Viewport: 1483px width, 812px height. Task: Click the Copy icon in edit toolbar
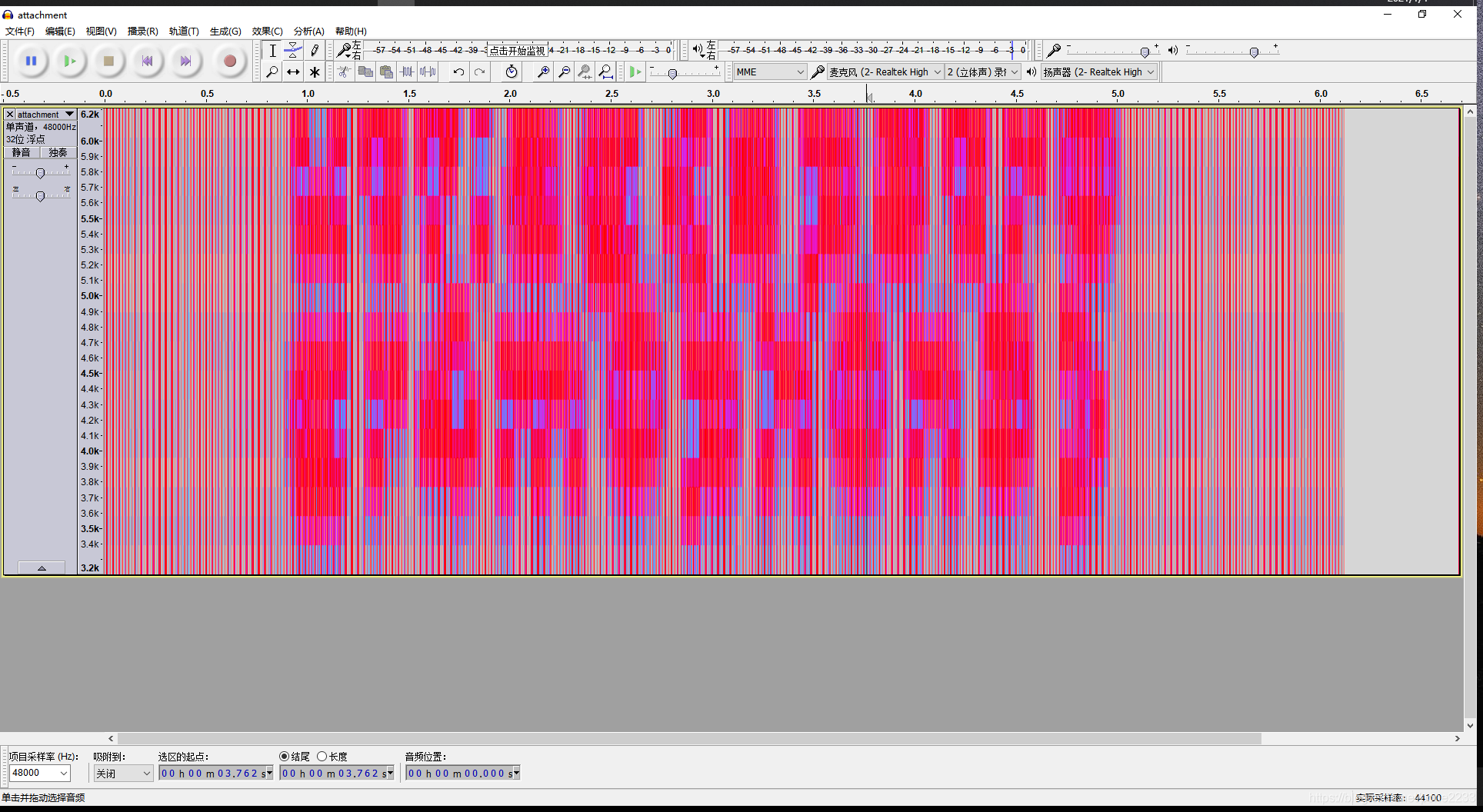point(365,72)
